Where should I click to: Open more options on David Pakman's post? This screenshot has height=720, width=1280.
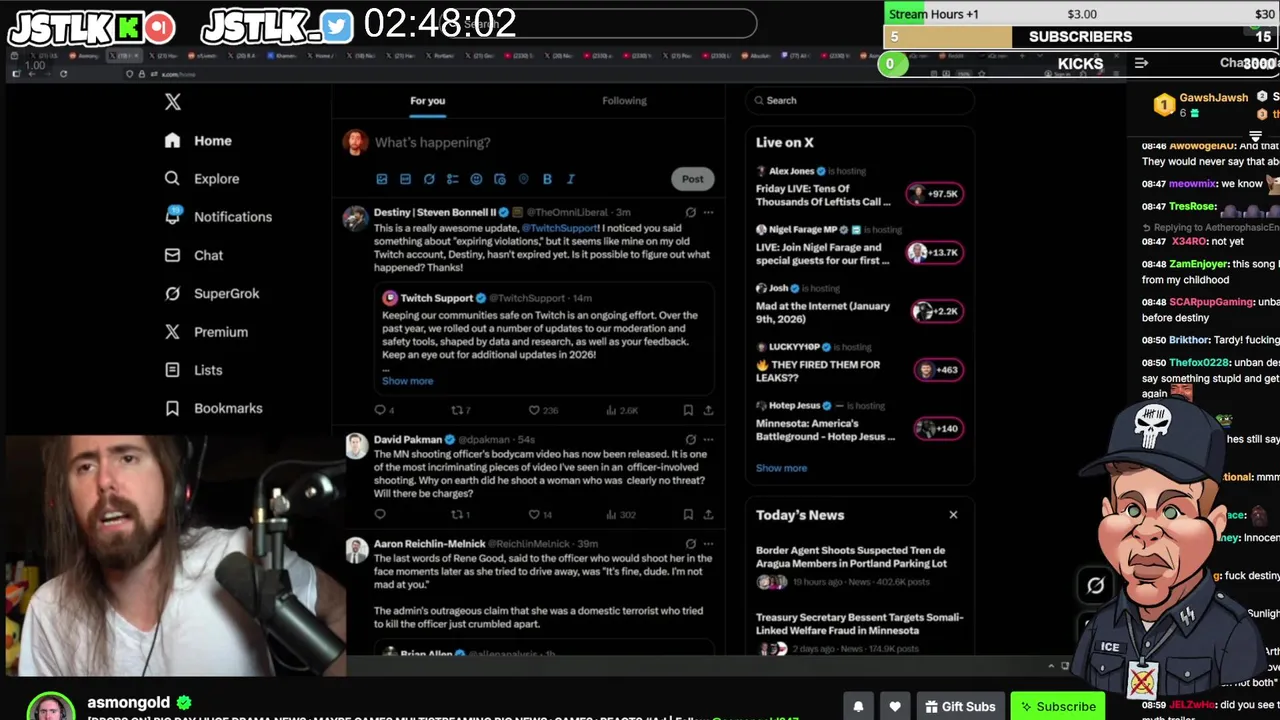(x=708, y=439)
